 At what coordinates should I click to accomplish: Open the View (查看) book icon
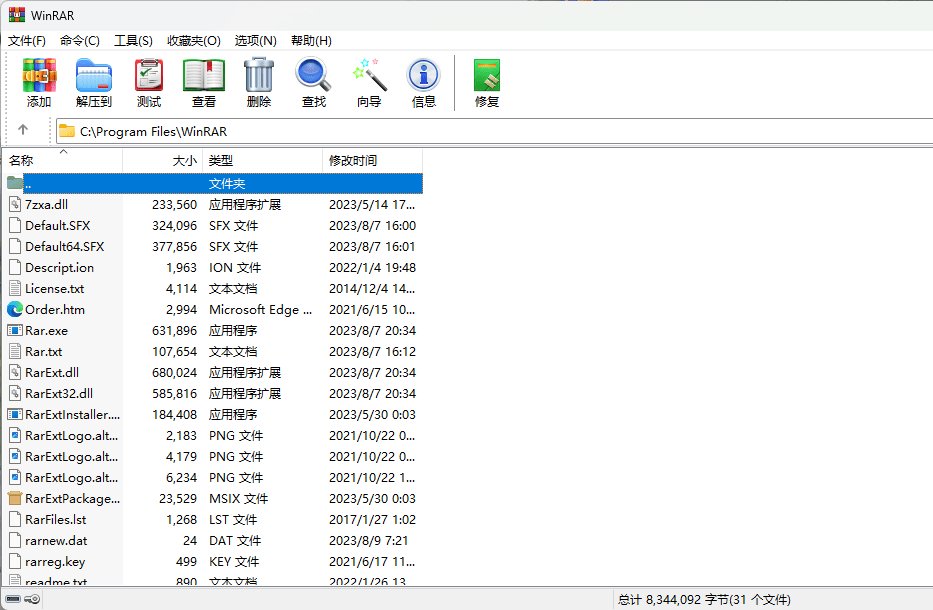(x=203, y=75)
